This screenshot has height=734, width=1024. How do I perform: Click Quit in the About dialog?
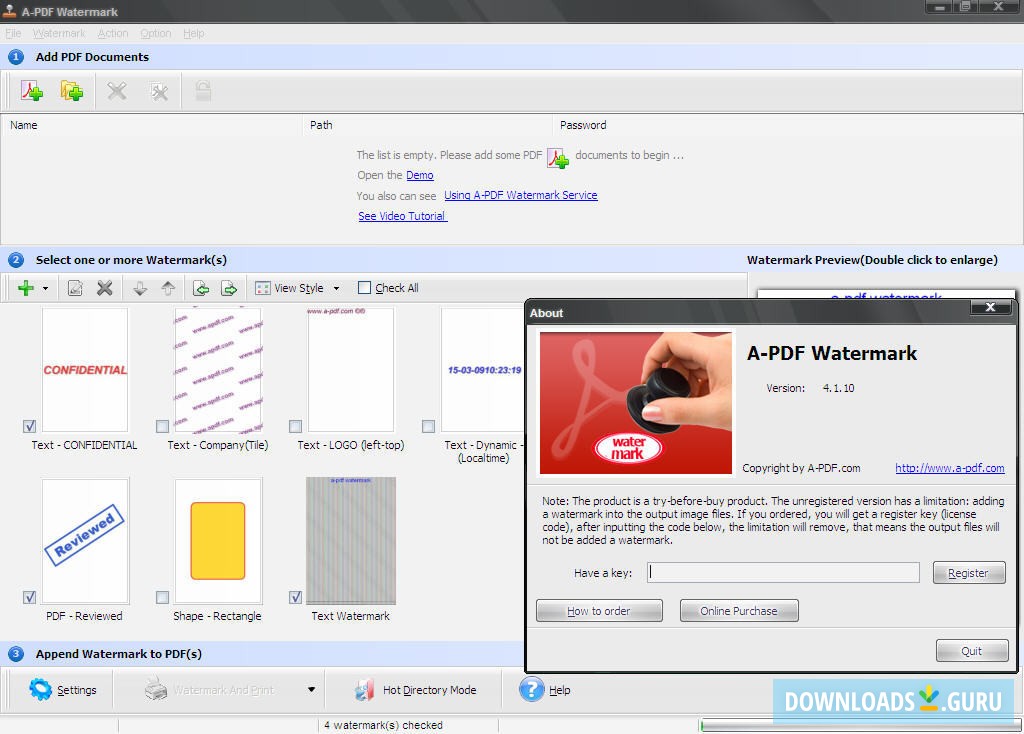click(972, 650)
